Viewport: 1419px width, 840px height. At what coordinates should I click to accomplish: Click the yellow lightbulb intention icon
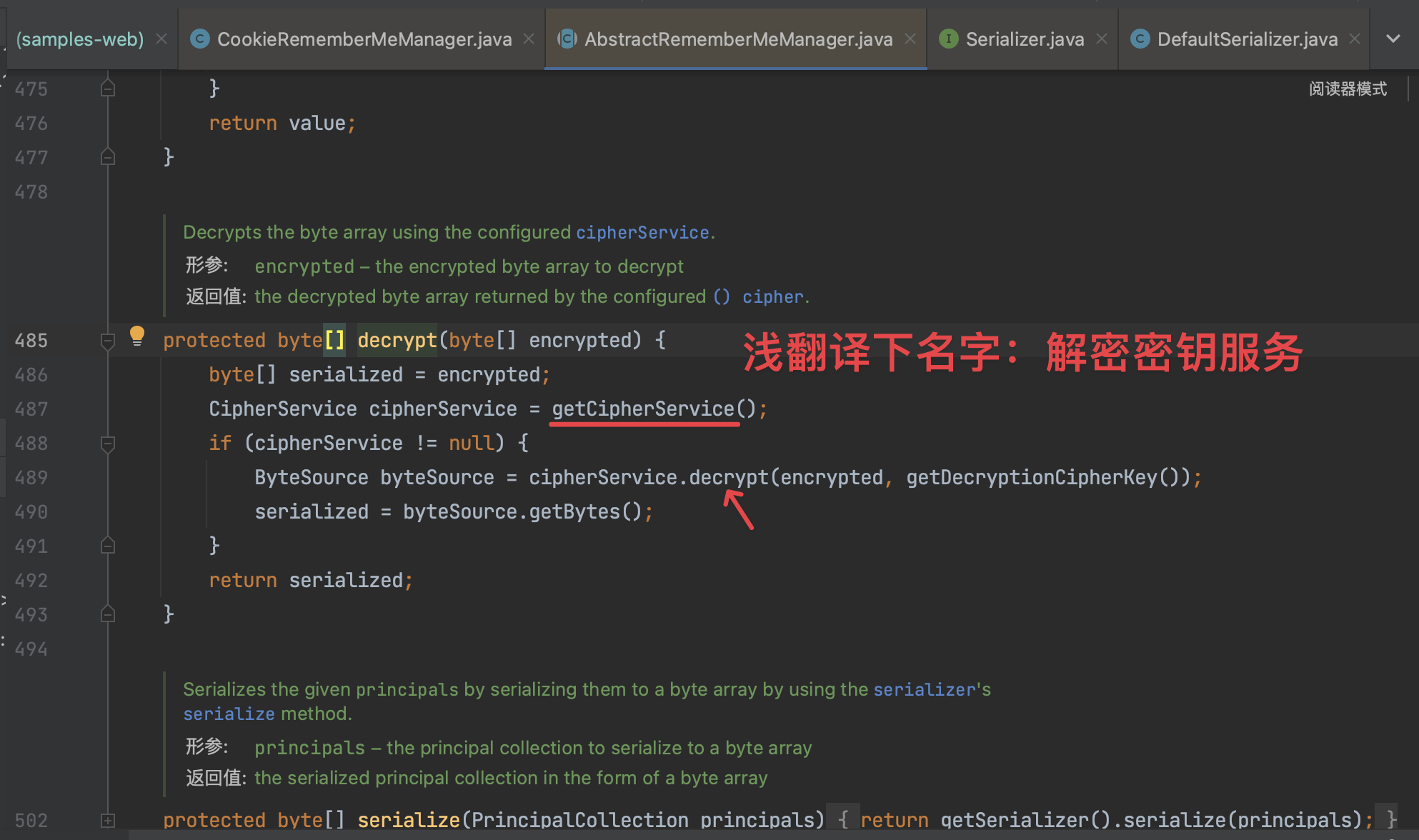coord(137,336)
